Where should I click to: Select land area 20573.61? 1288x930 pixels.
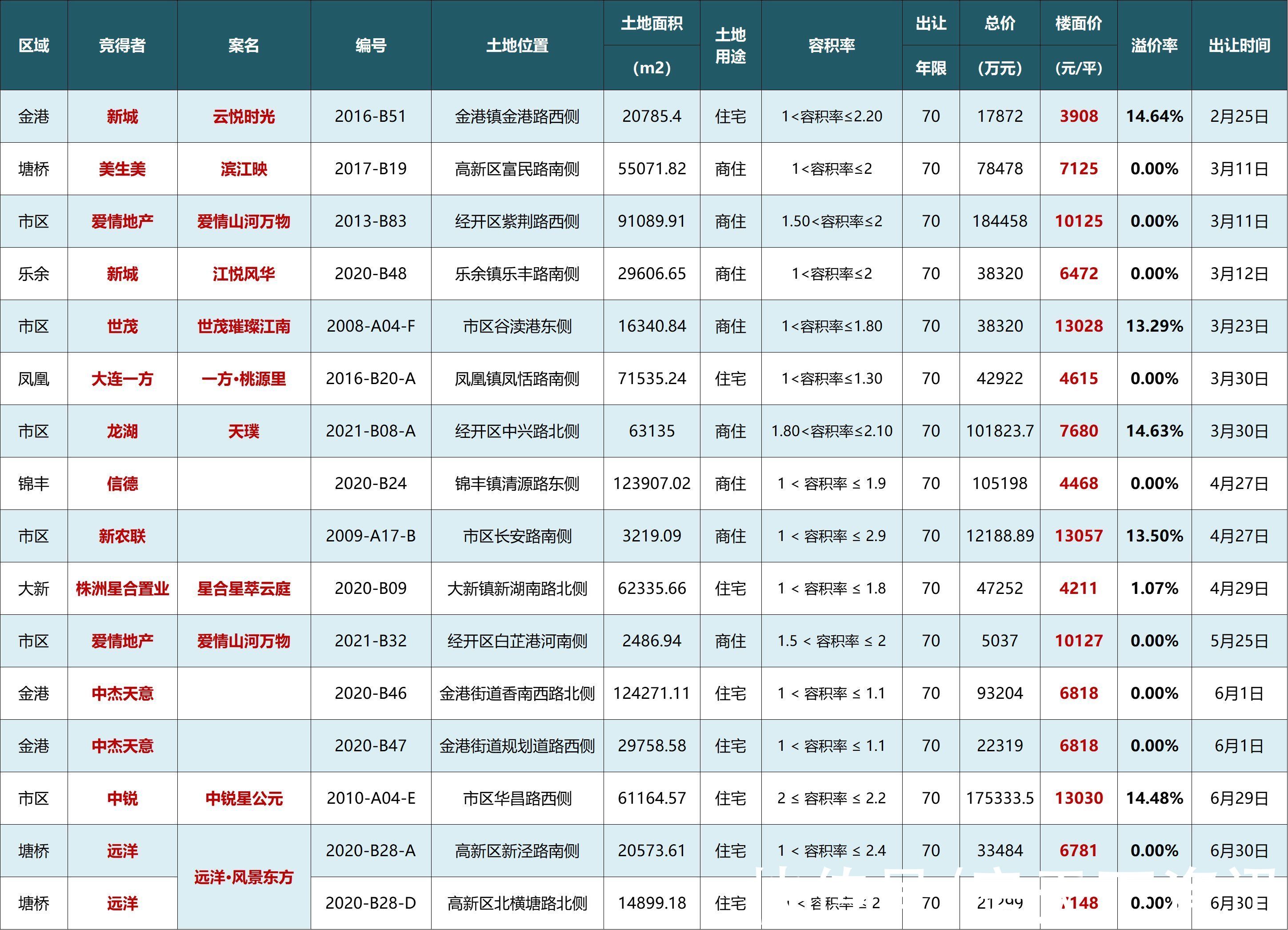coord(652,850)
